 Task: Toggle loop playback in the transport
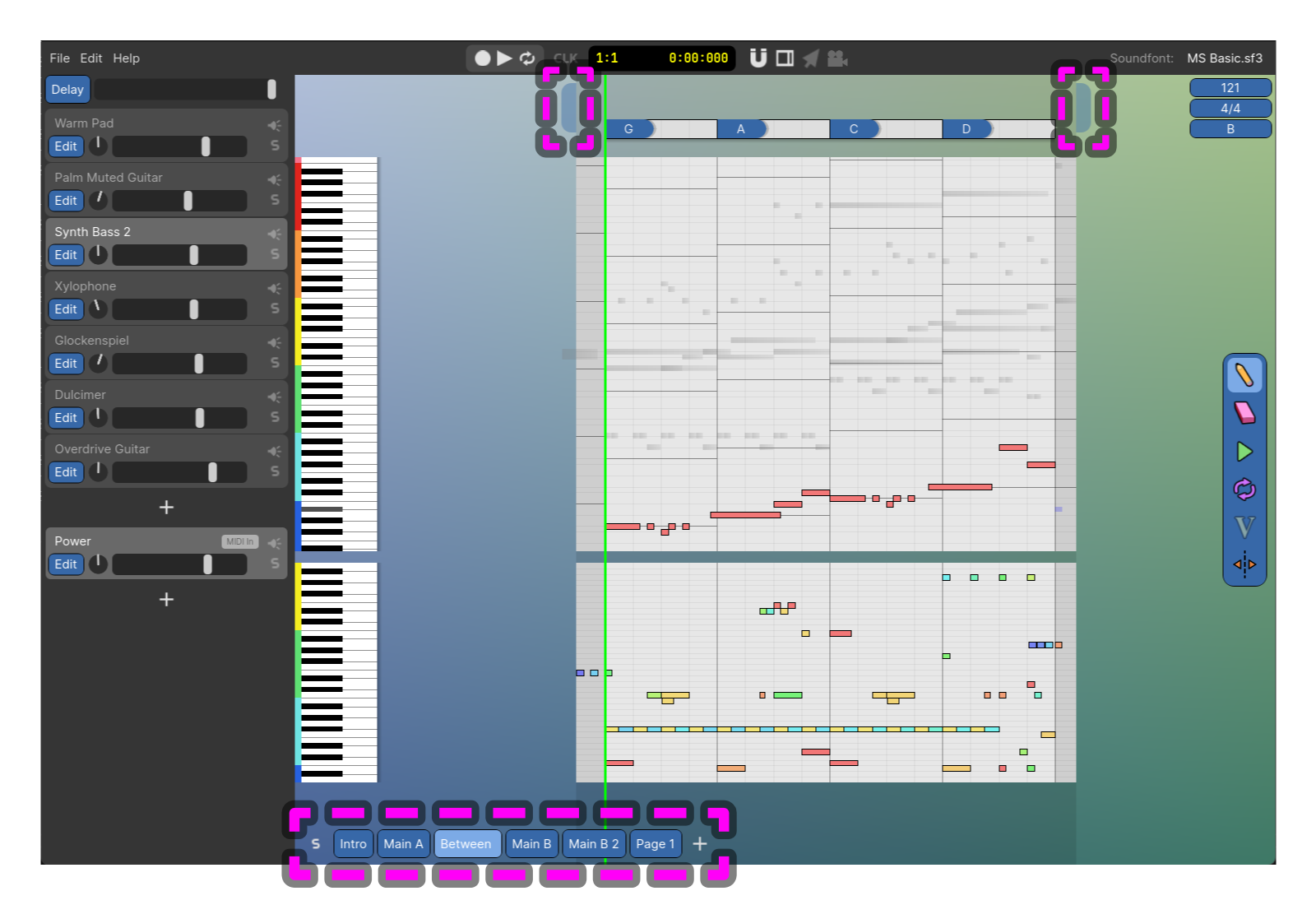[527, 58]
